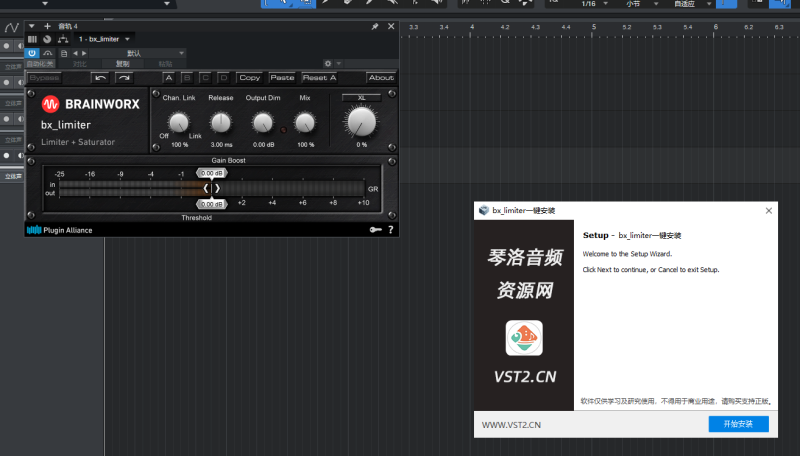Open the 1/16 quantize dropdown
This screenshot has height=456, width=800.
click(x=594, y=5)
